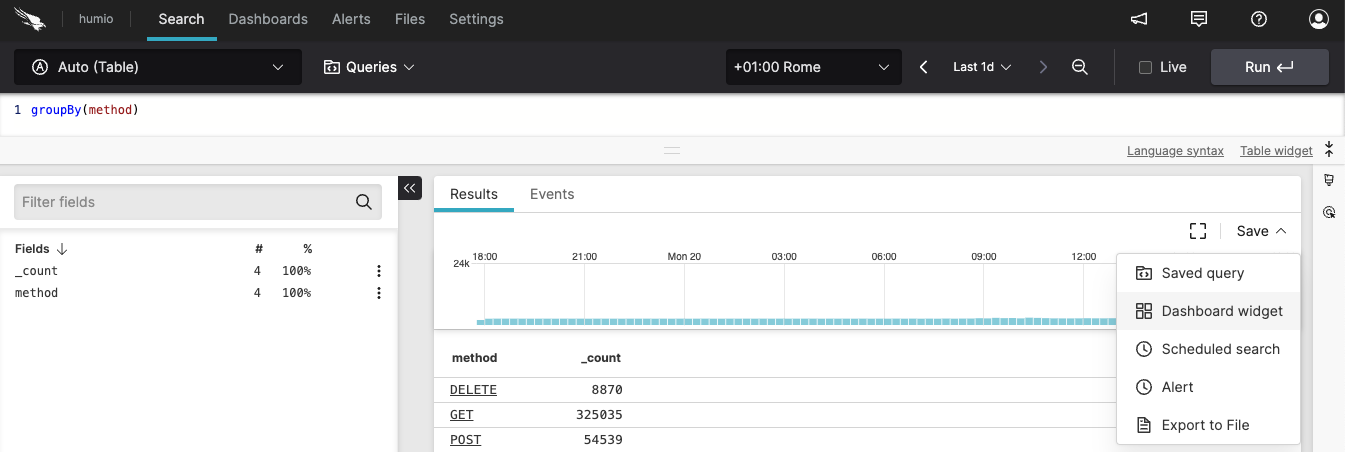Image resolution: width=1345 pixels, height=452 pixels.
Task: Enable the Live checkbox
Action: pyautogui.click(x=1146, y=67)
